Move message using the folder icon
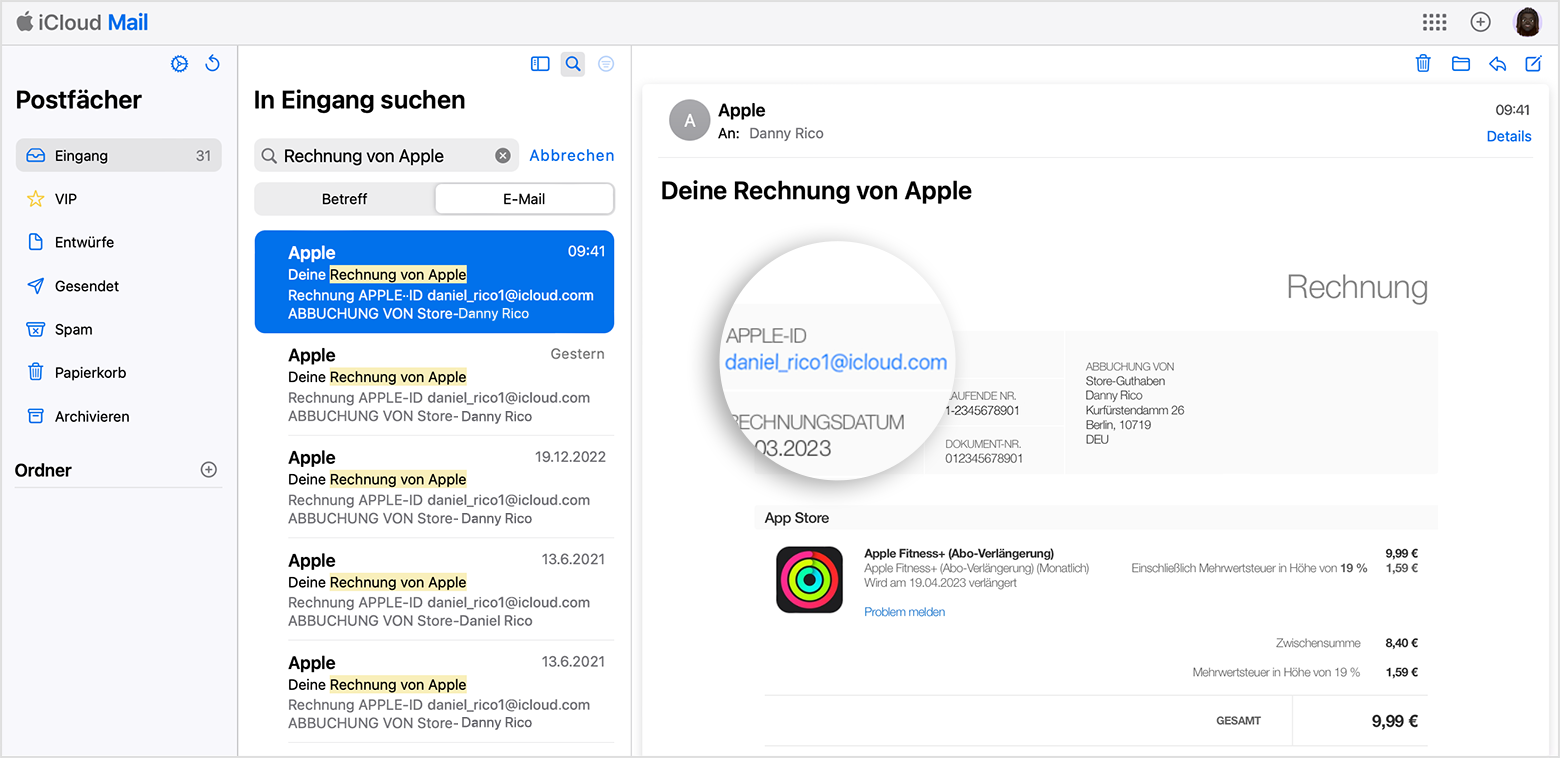 (1461, 64)
